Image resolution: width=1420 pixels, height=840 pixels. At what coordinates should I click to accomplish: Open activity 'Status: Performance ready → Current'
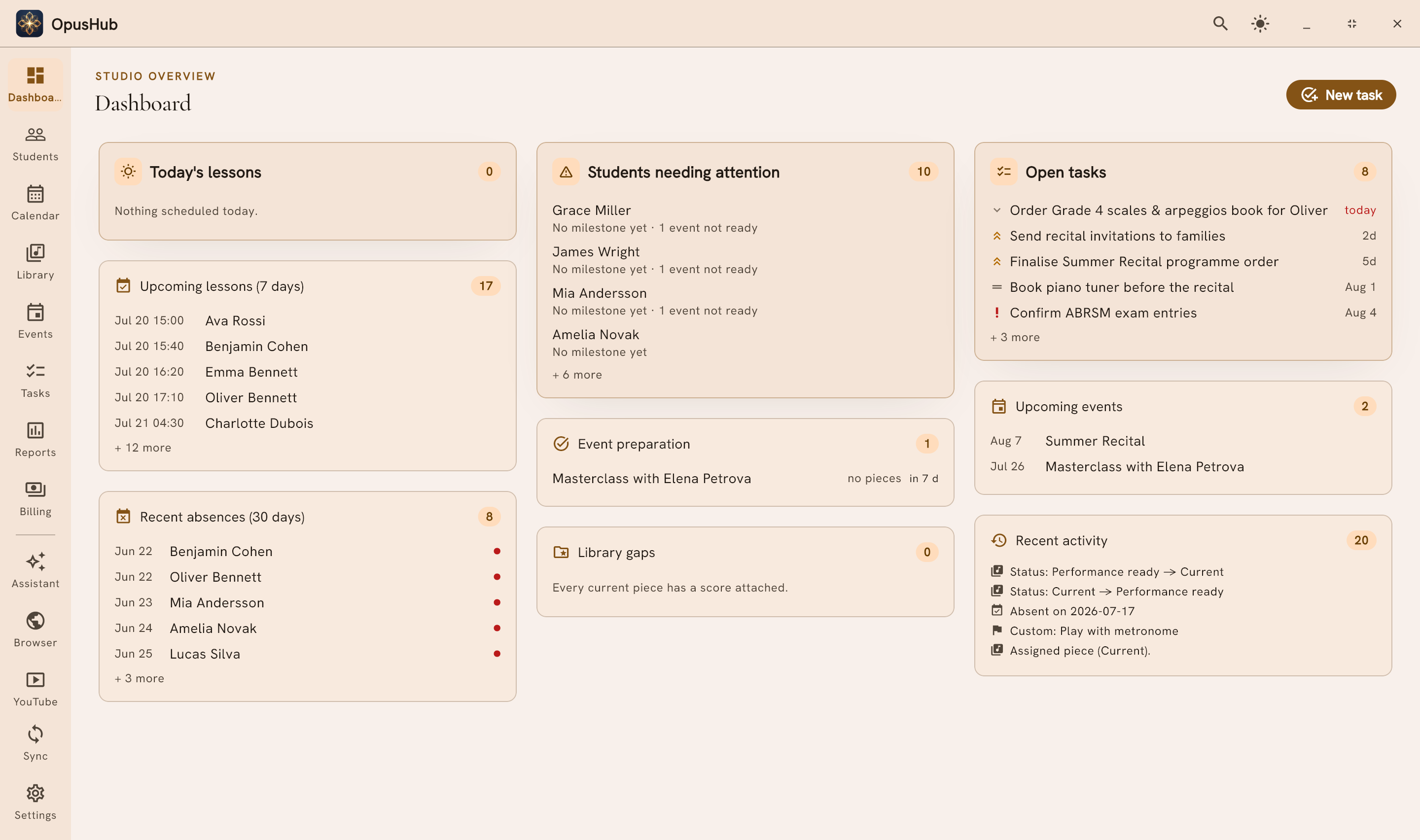click(x=1183, y=572)
